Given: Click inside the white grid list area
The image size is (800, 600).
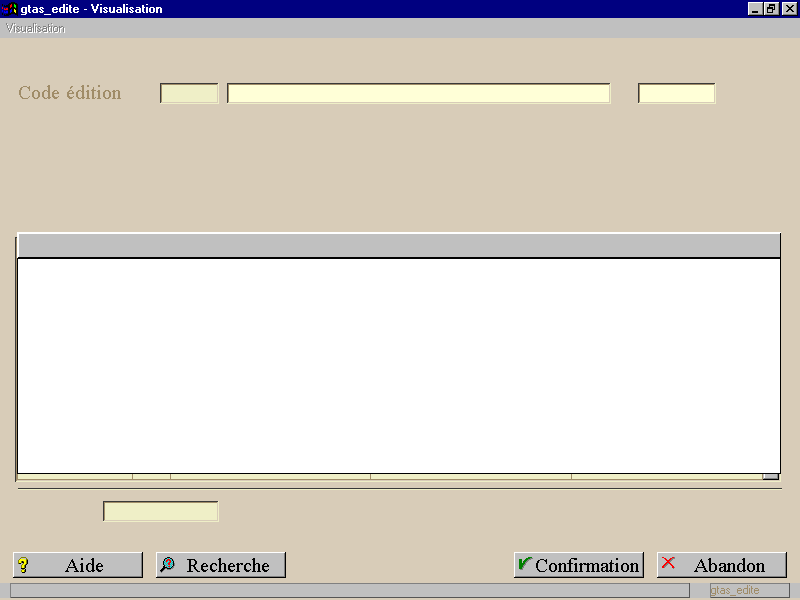Looking at the screenshot, I should [x=399, y=366].
